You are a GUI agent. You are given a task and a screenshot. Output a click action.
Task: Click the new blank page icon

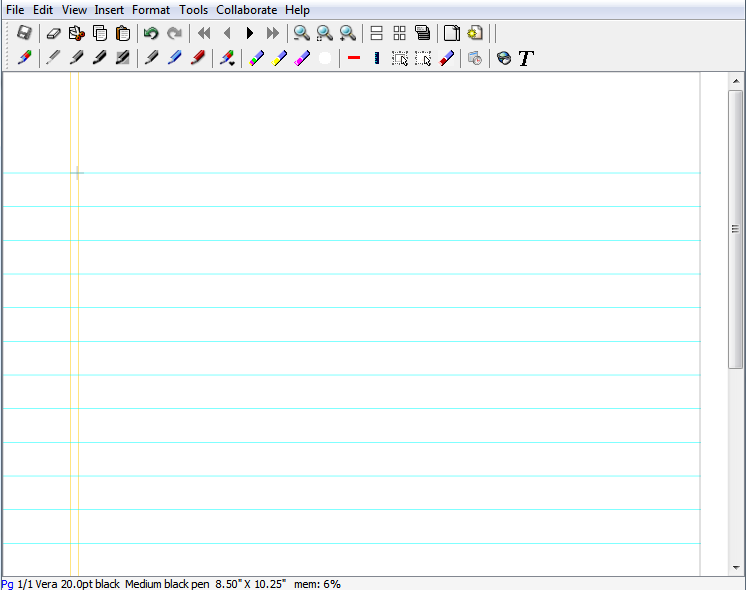point(452,33)
